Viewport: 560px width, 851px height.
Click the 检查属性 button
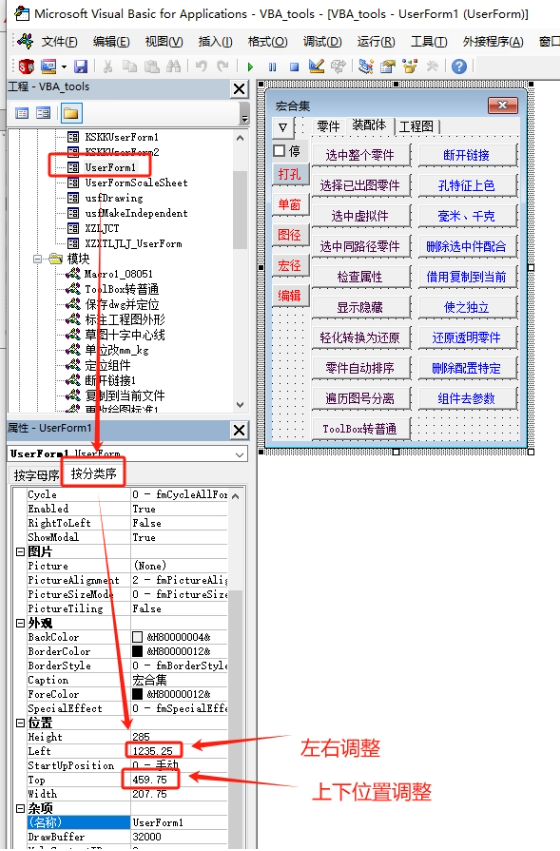360,277
